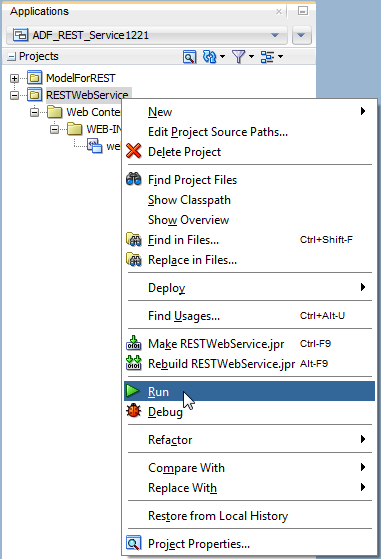The height and width of the screenshot is (559, 381).
Task: Click the RESTWebService project icon
Action: point(34,95)
